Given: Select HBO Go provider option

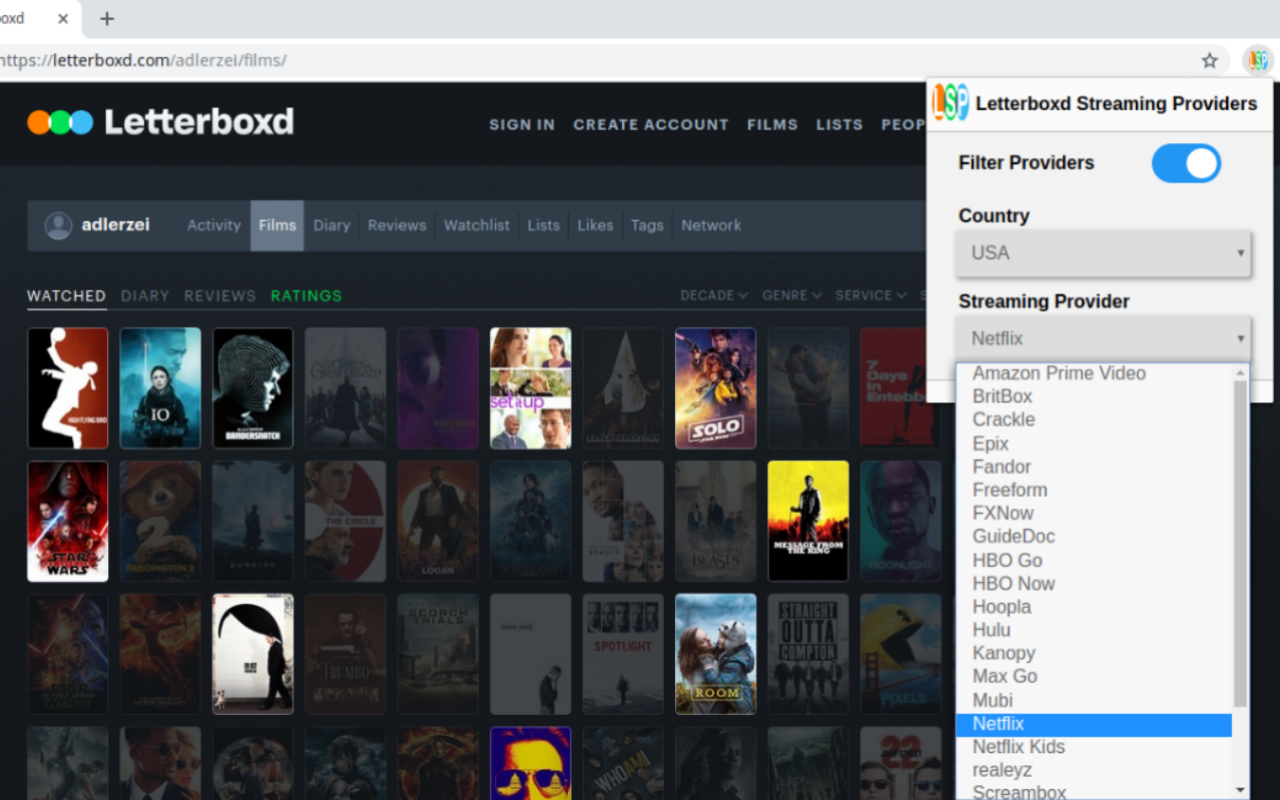Looking at the screenshot, I should click(1094, 560).
